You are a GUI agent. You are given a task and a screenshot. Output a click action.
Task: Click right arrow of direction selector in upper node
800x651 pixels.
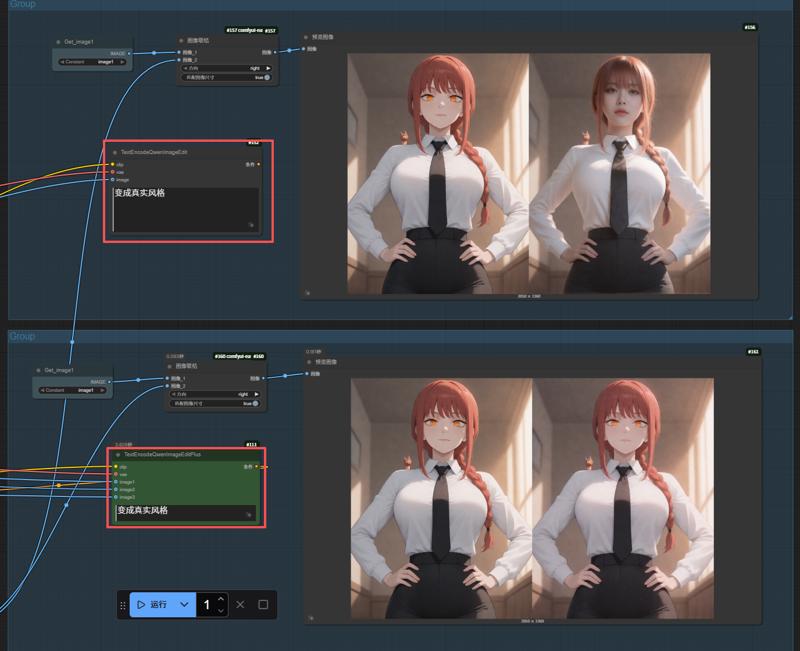point(267,68)
